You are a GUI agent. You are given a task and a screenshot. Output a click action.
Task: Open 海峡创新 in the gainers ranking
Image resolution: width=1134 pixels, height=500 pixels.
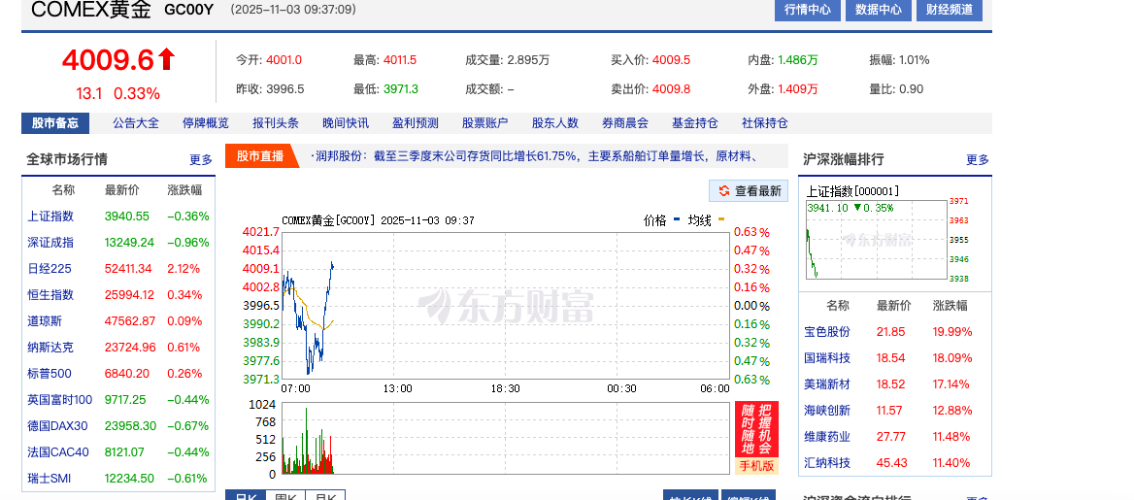tap(827, 410)
